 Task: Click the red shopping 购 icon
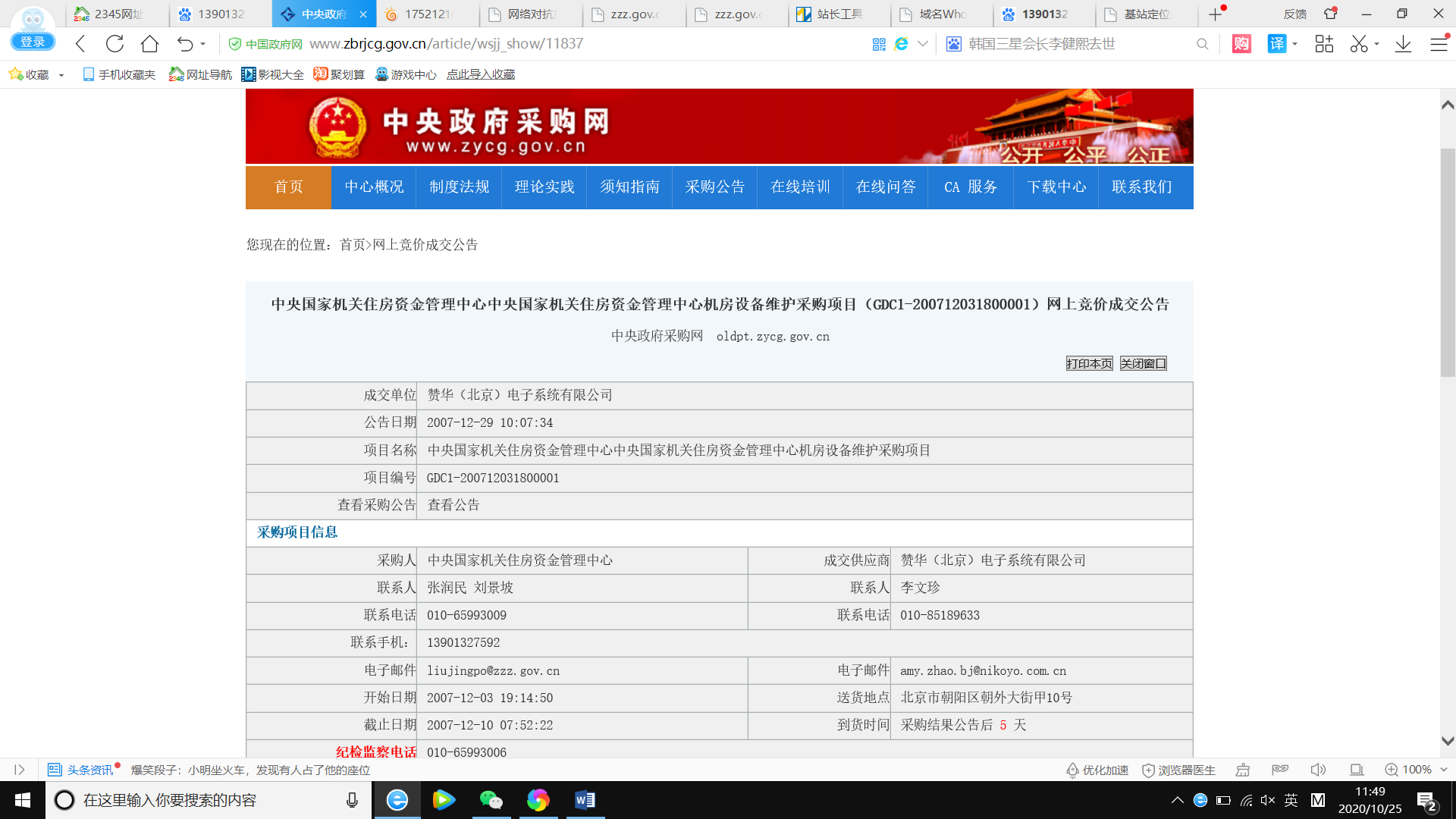pyautogui.click(x=1241, y=44)
